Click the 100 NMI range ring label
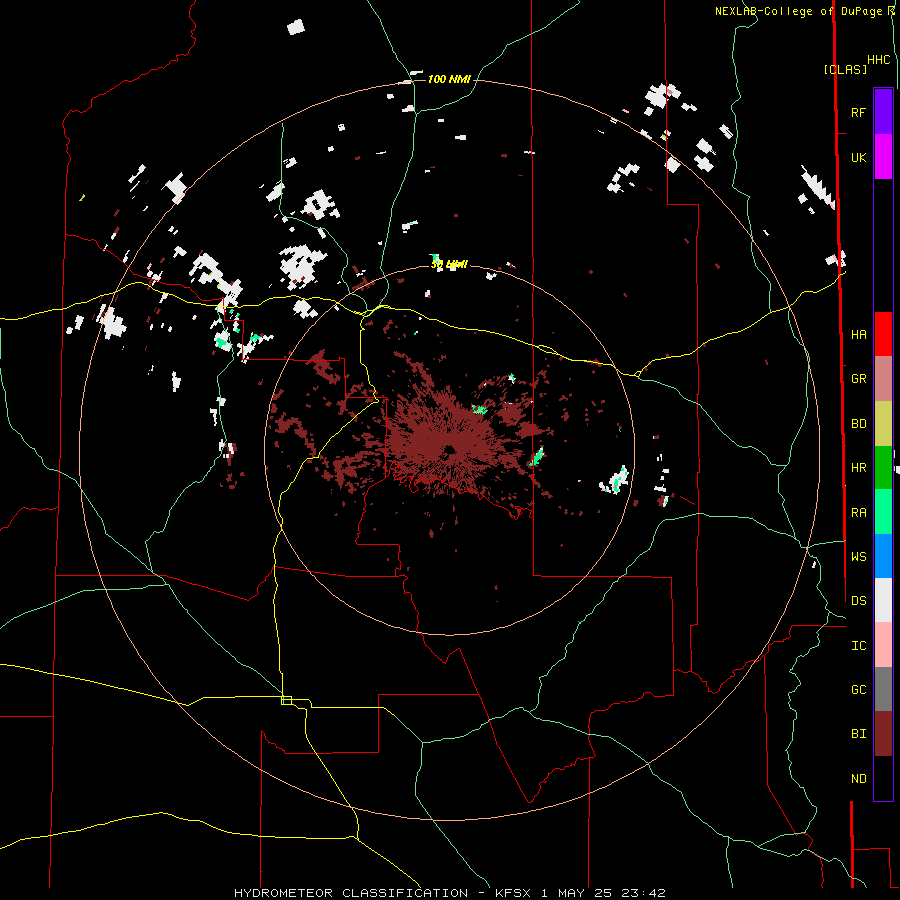900x900 pixels. pyautogui.click(x=449, y=79)
